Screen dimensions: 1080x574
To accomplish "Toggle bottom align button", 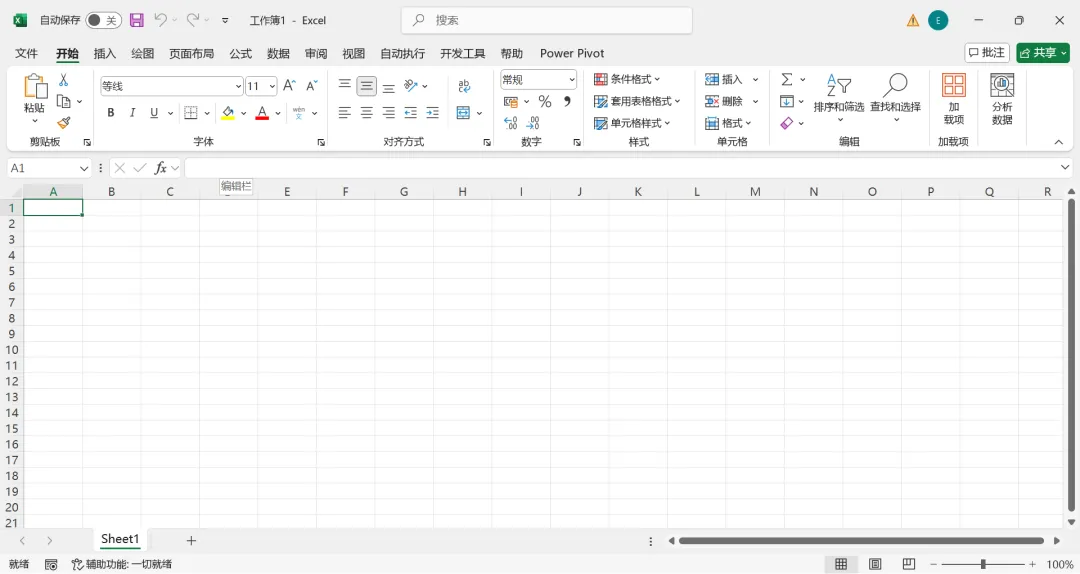I will [388, 87].
